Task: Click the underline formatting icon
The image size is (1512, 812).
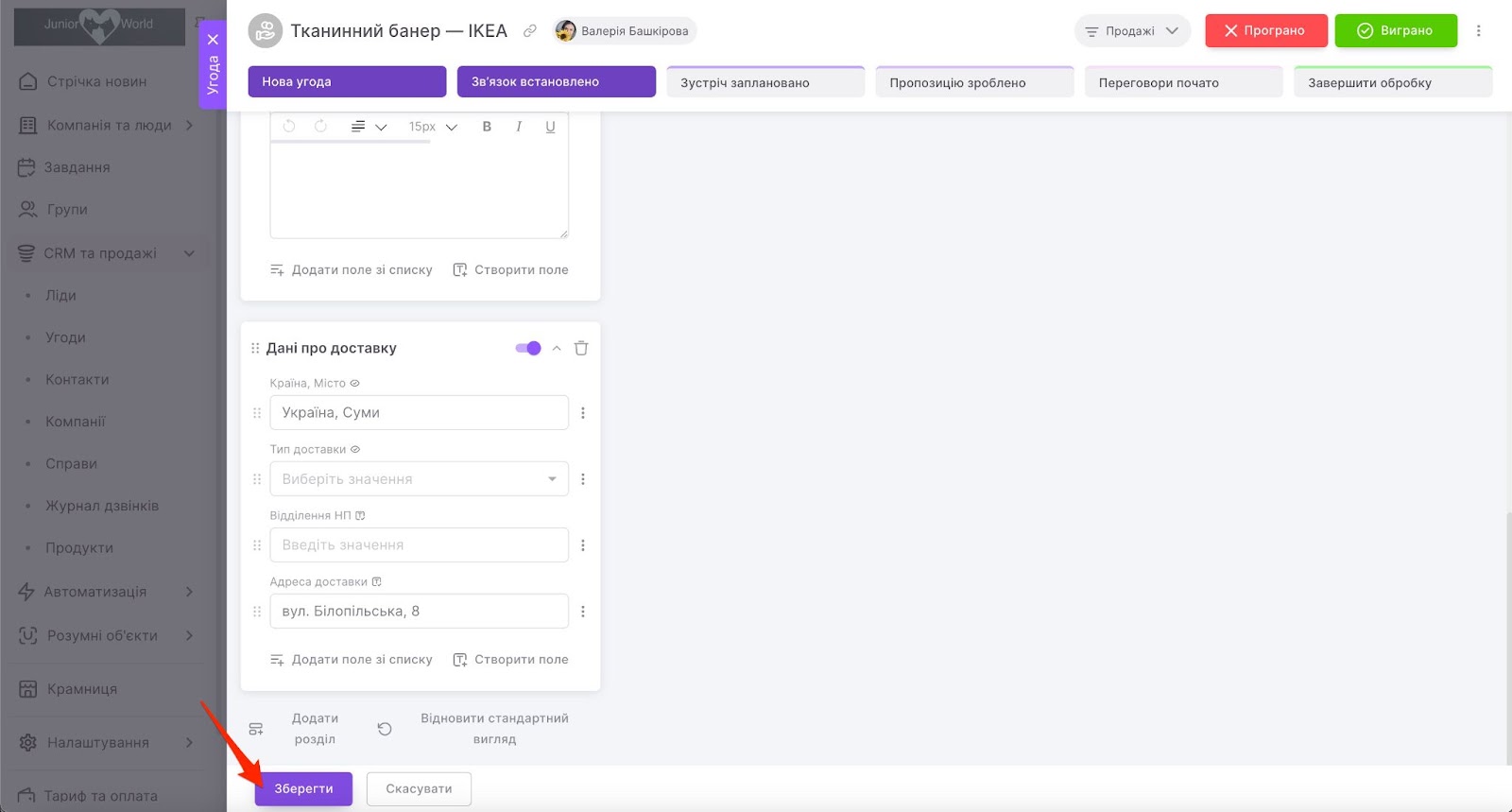Action: click(x=550, y=127)
